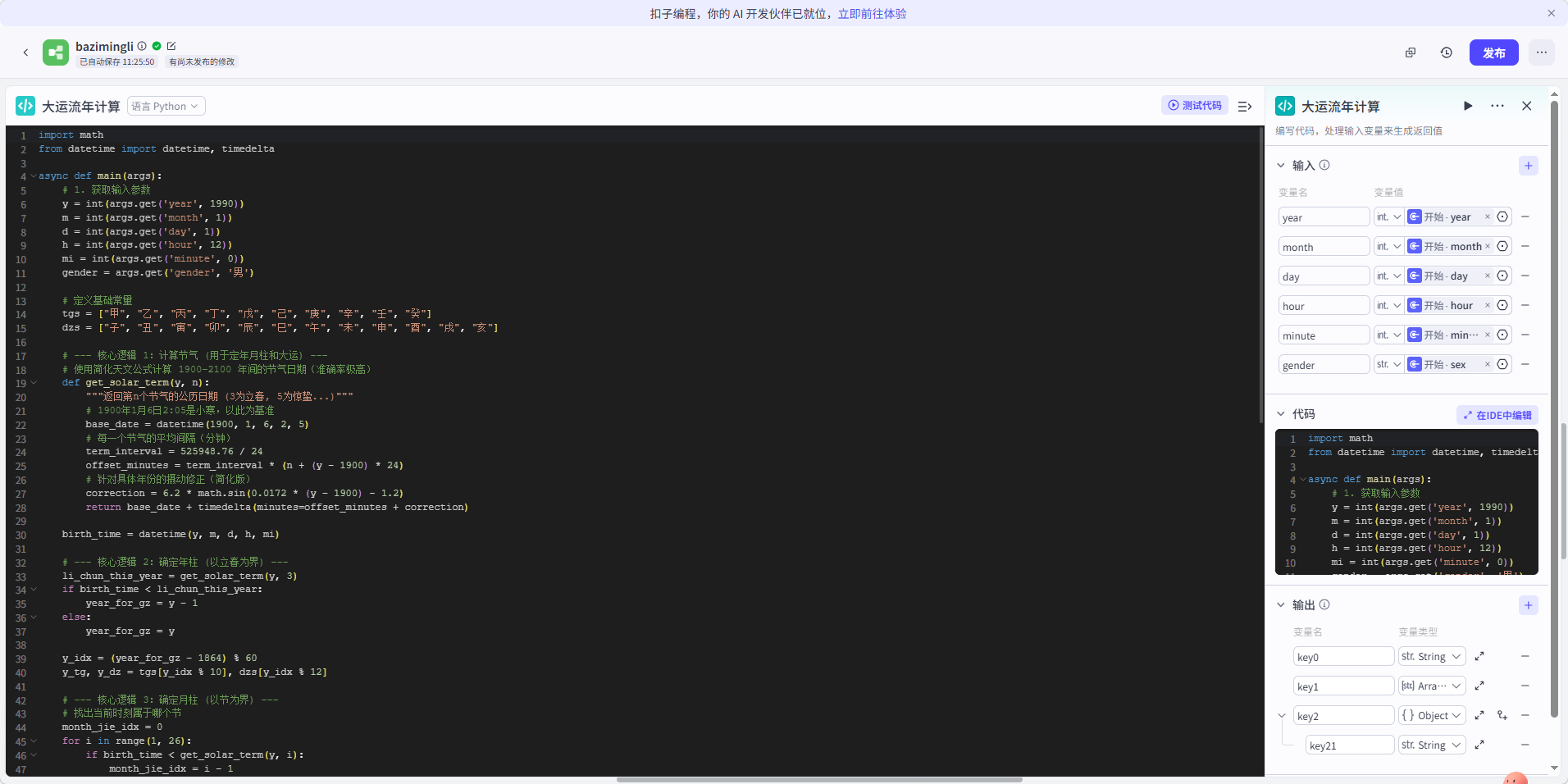The height and width of the screenshot is (784, 1568).
Task: Add a child field to key2
Action: coord(1502,715)
